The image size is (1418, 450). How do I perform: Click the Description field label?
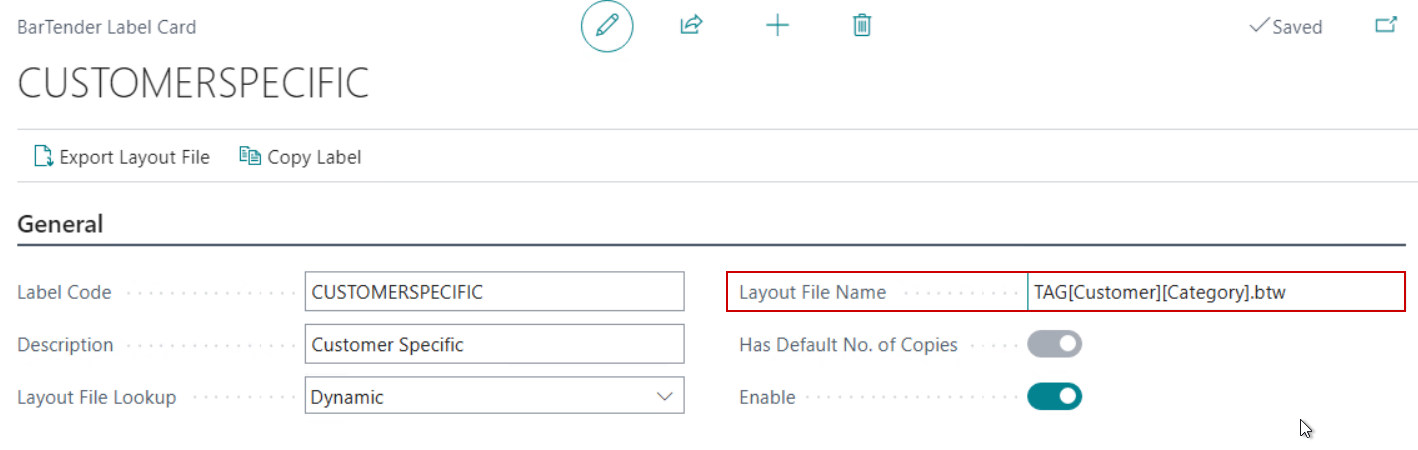click(65, 345)
